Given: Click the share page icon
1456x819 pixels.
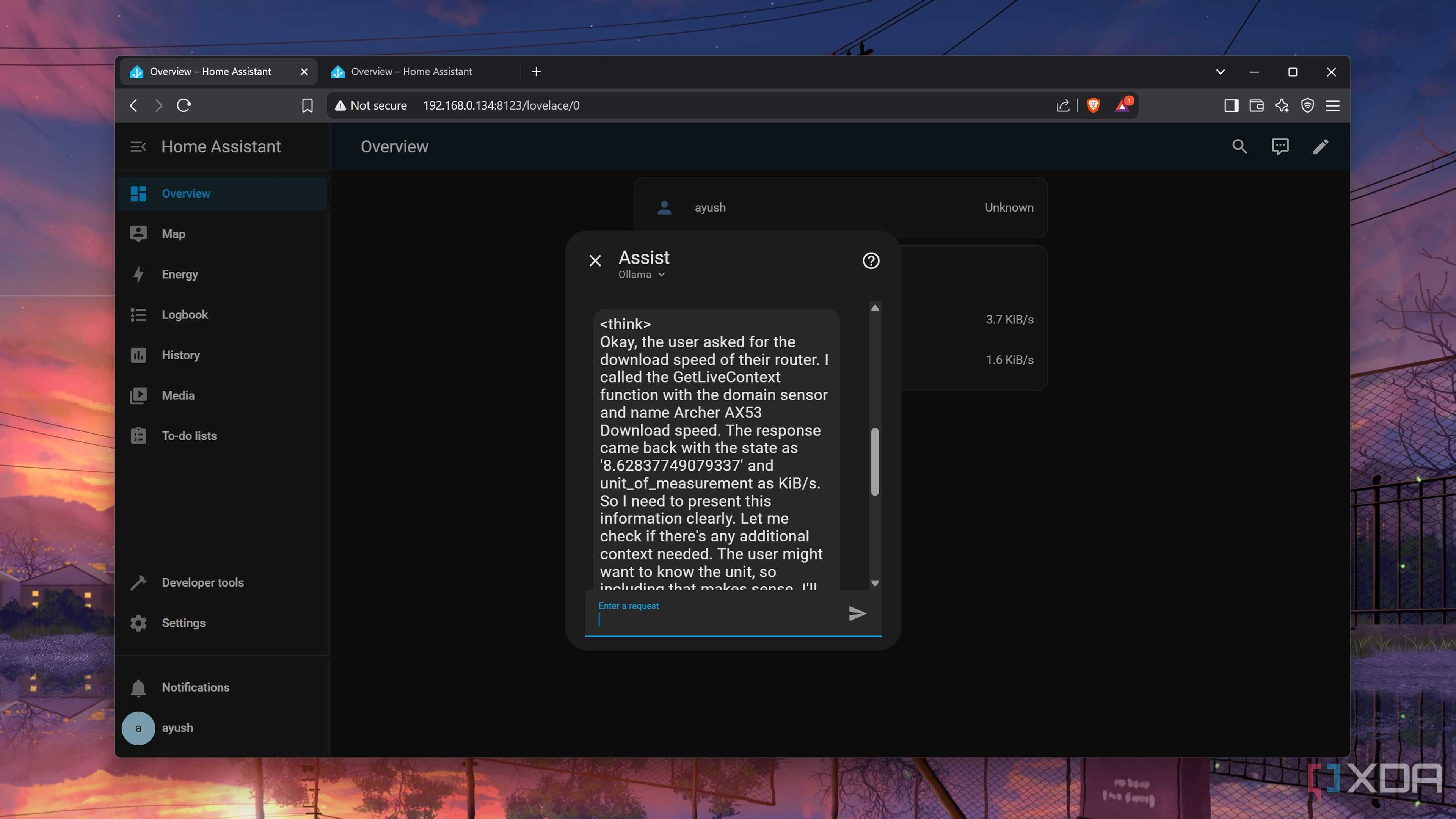Looking at the screenshot, I should pyautogui.click(x=1062, y=106).
